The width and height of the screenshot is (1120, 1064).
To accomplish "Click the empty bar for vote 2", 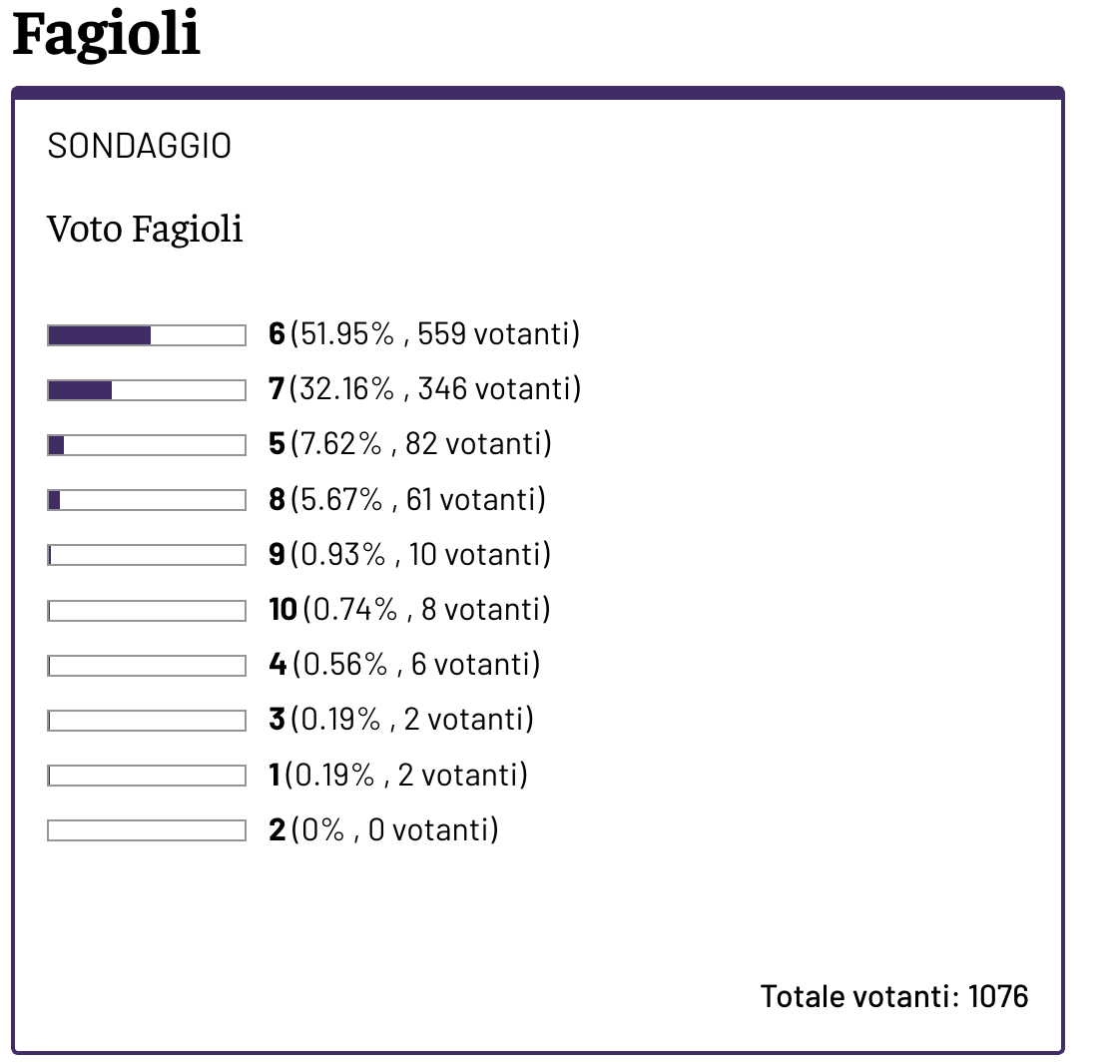I will 147,830.
